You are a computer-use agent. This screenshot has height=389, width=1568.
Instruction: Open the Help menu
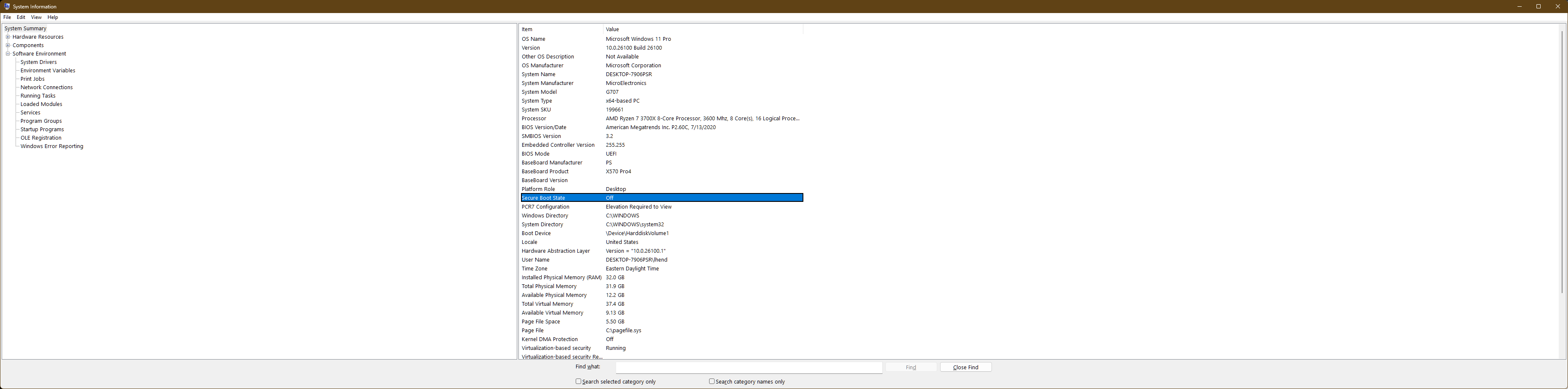53,18
